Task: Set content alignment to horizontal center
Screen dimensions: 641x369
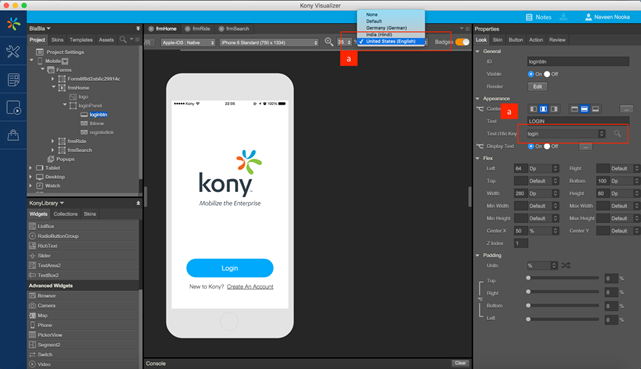Action: click(544, 109)
